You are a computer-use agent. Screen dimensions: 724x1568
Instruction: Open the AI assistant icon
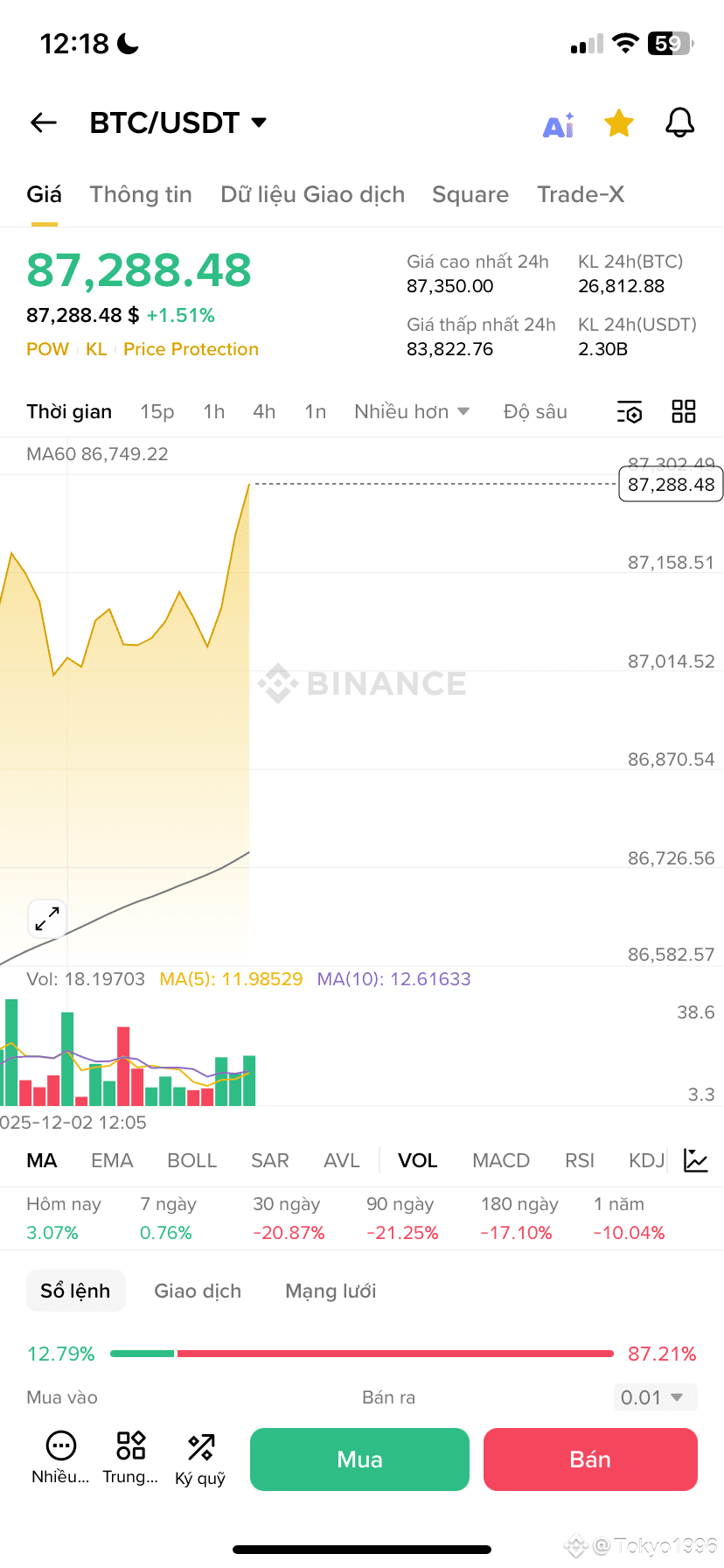[559, 125]
